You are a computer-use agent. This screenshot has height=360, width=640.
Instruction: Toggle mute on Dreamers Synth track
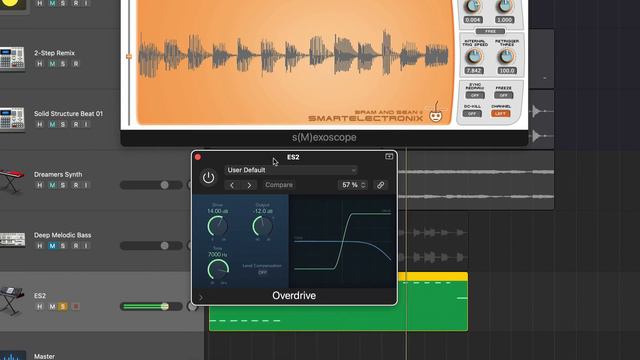pyautogui.click(x=52, y=185)
